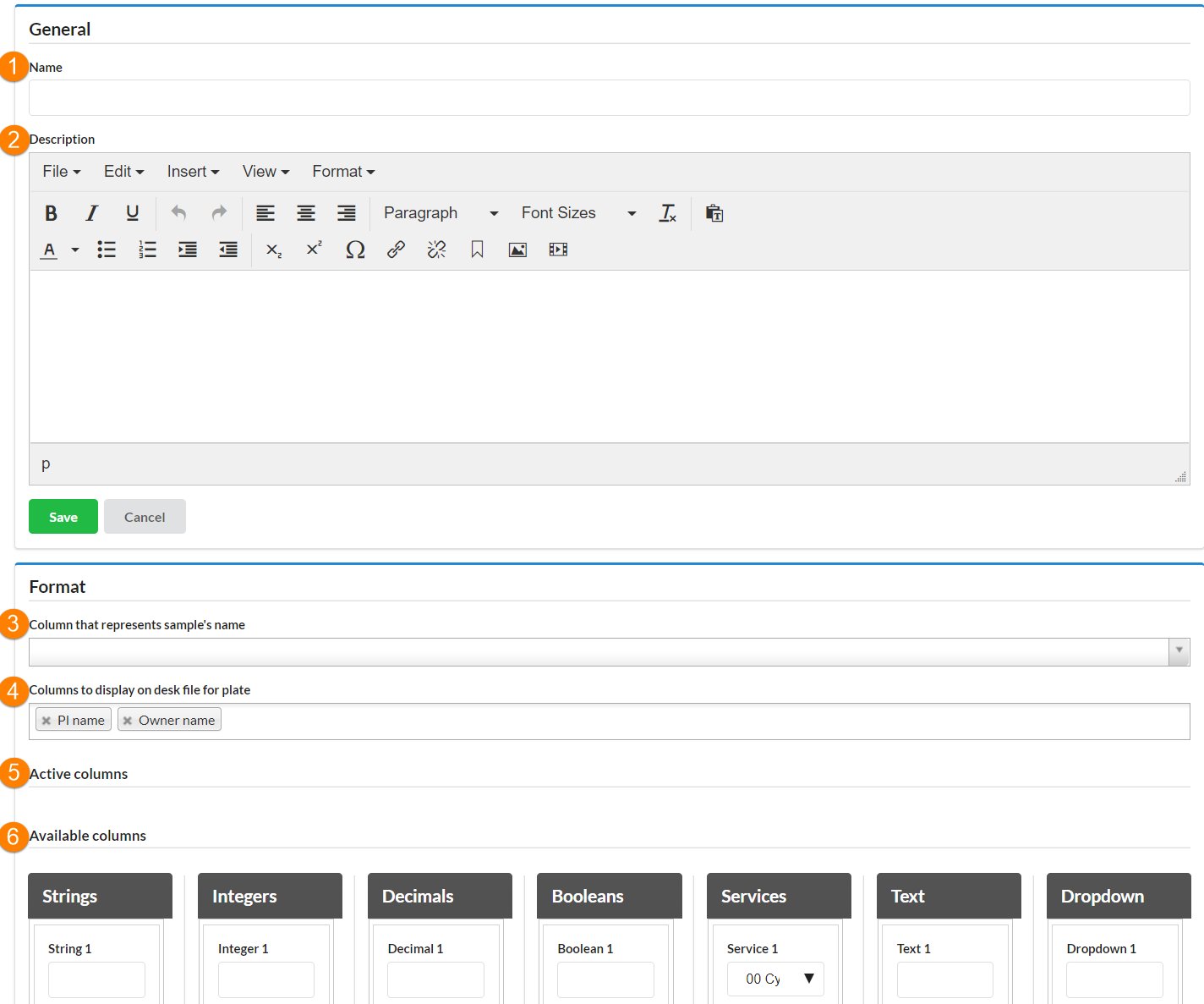Open the Paragraph format dropdown
The height and width of the screenshot is (1004, 1204).
(x=441, y=213)
